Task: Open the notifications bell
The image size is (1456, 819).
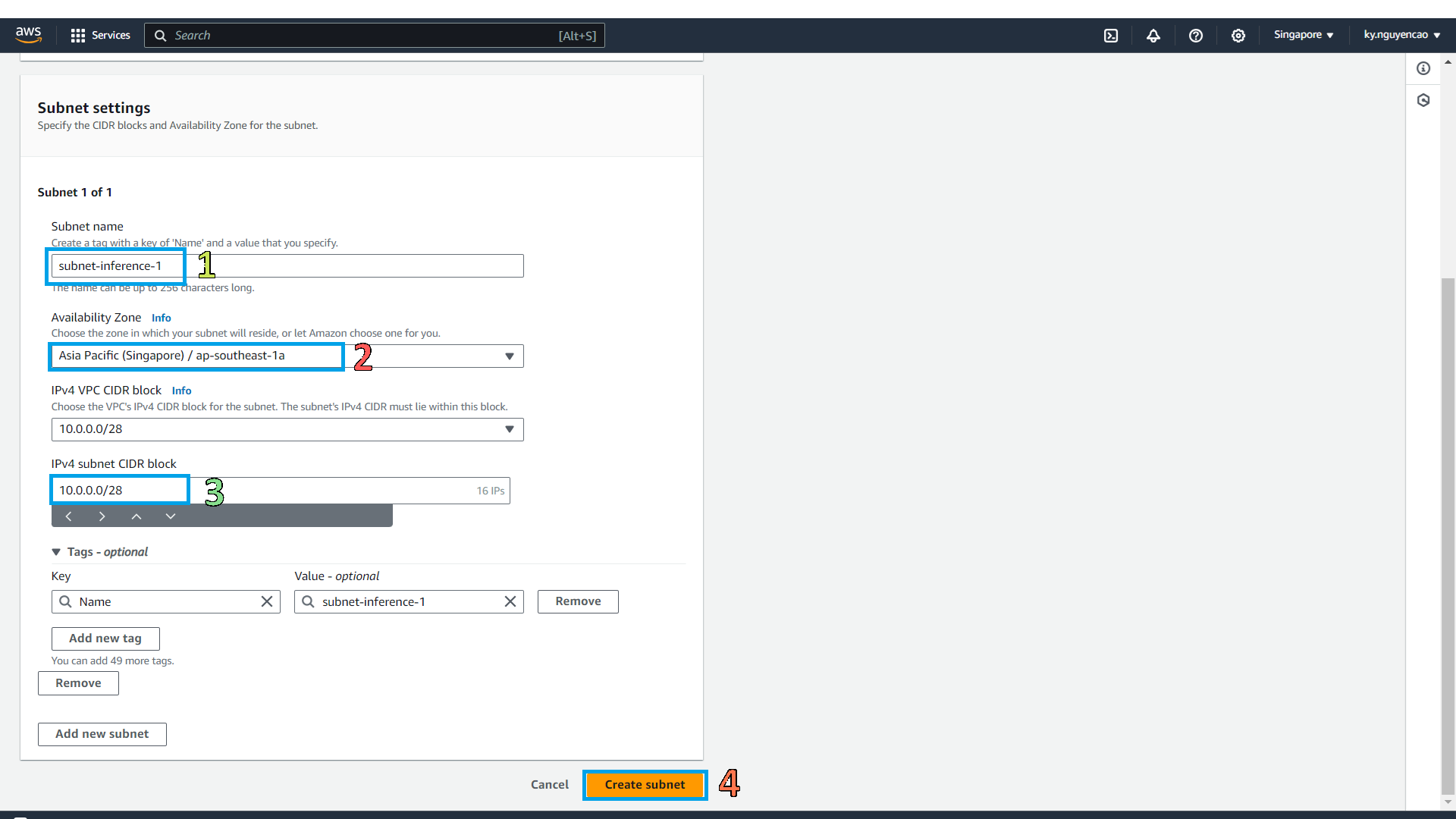Action: [1153, 36]
